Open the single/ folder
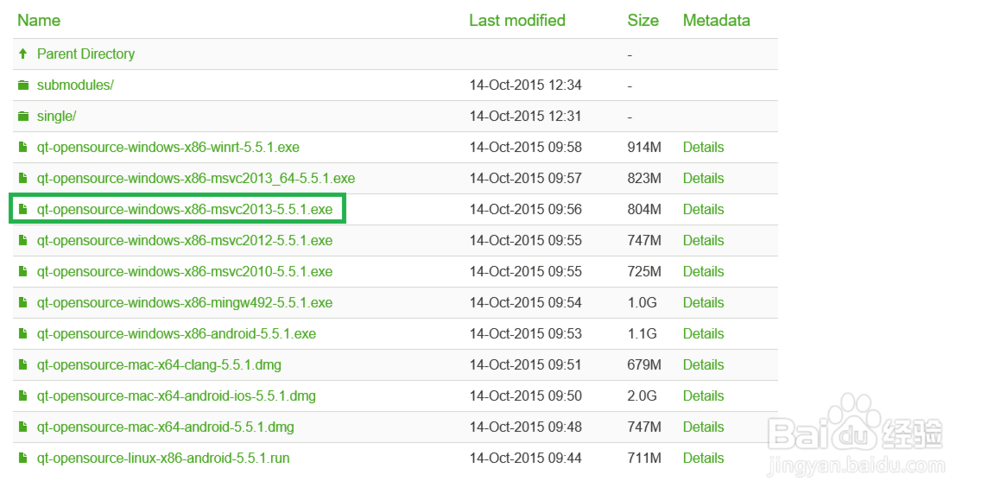This screenshot has width=1000, height=500. [57, 117]
